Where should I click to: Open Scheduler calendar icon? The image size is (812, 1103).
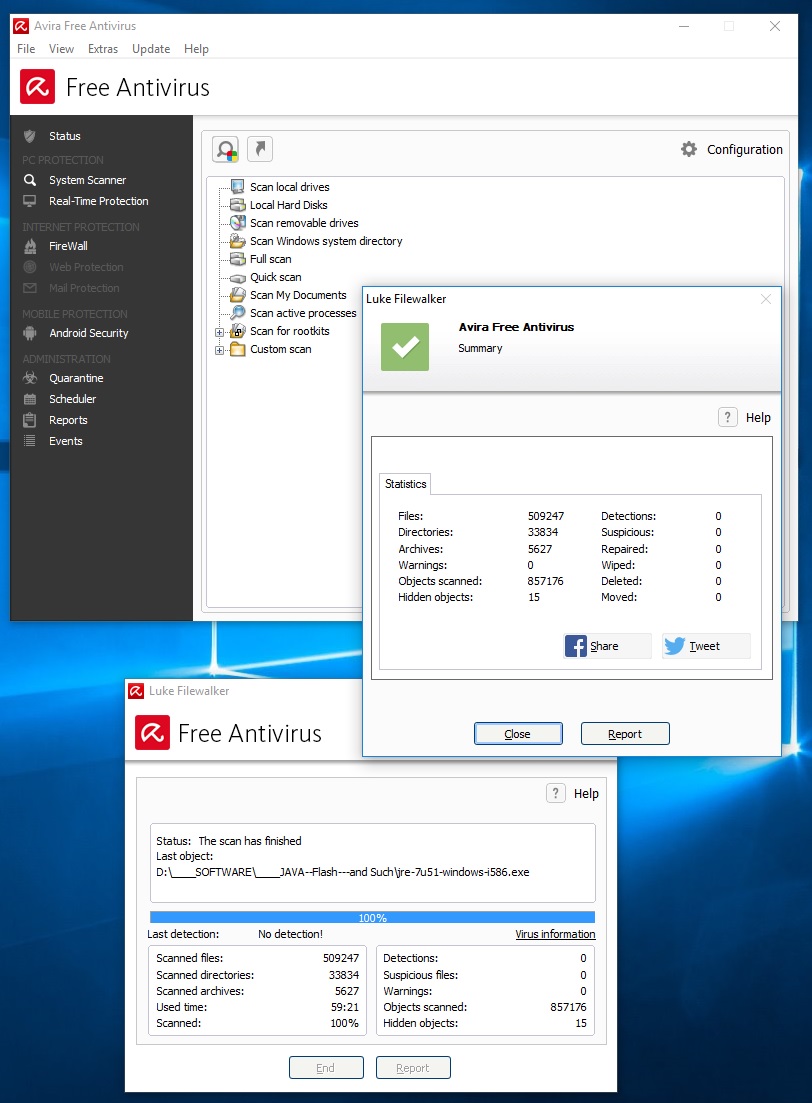point(30,399)
